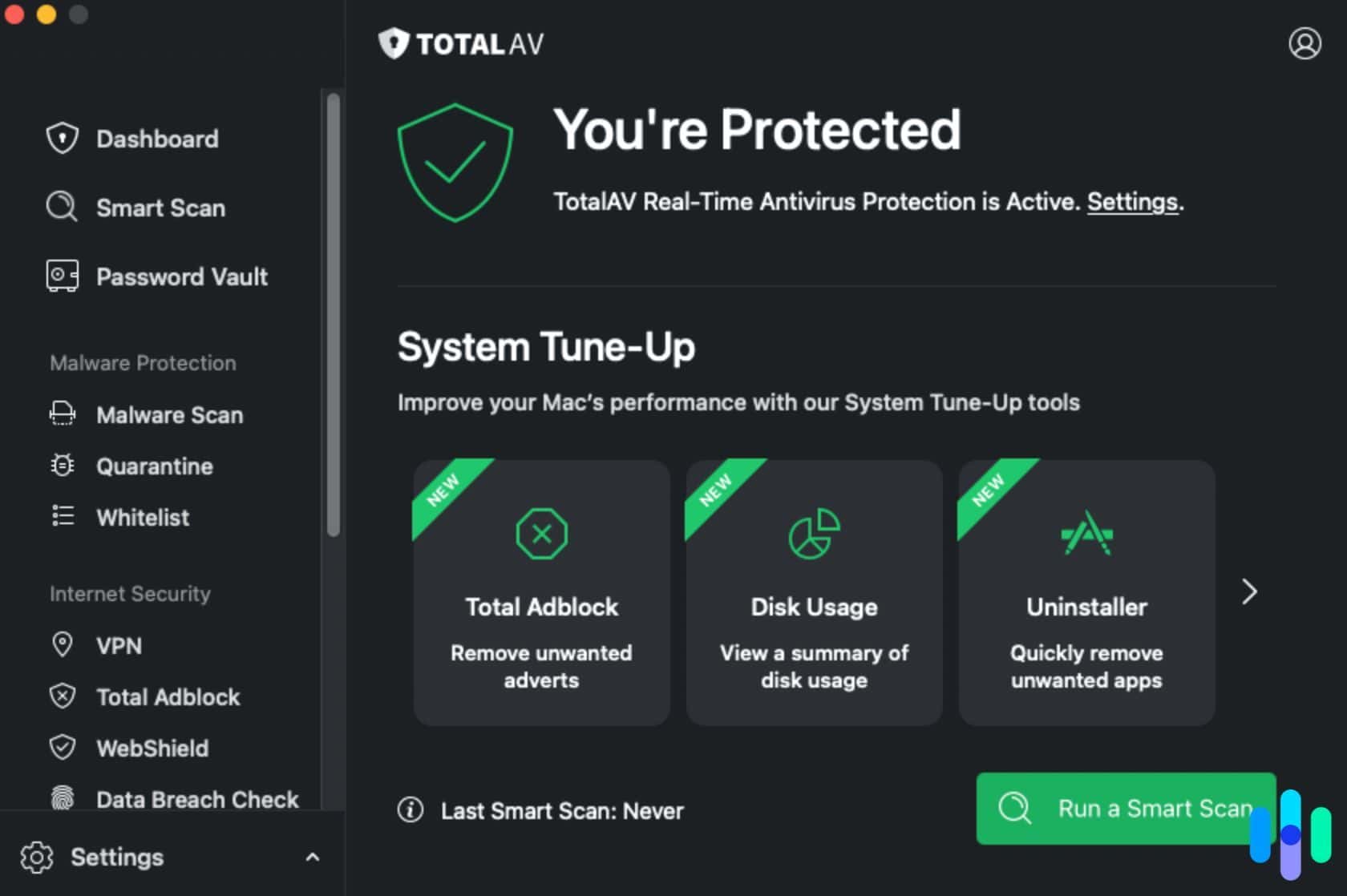Expand the TotalAV logo header
Screen dimensions: 1347x896
[x=461, y=44]
